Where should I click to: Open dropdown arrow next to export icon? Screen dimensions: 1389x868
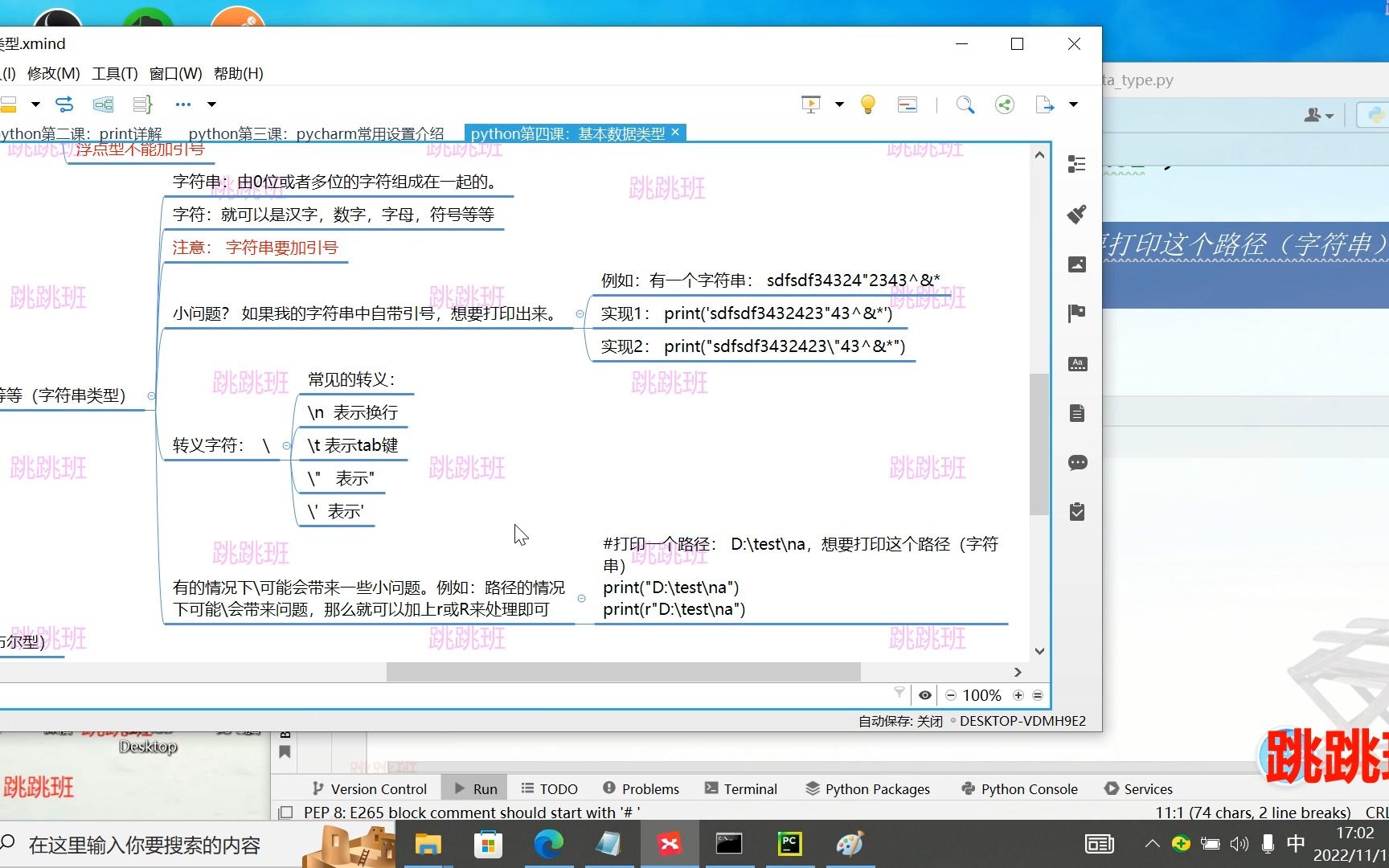click(x=1073, y=104)
